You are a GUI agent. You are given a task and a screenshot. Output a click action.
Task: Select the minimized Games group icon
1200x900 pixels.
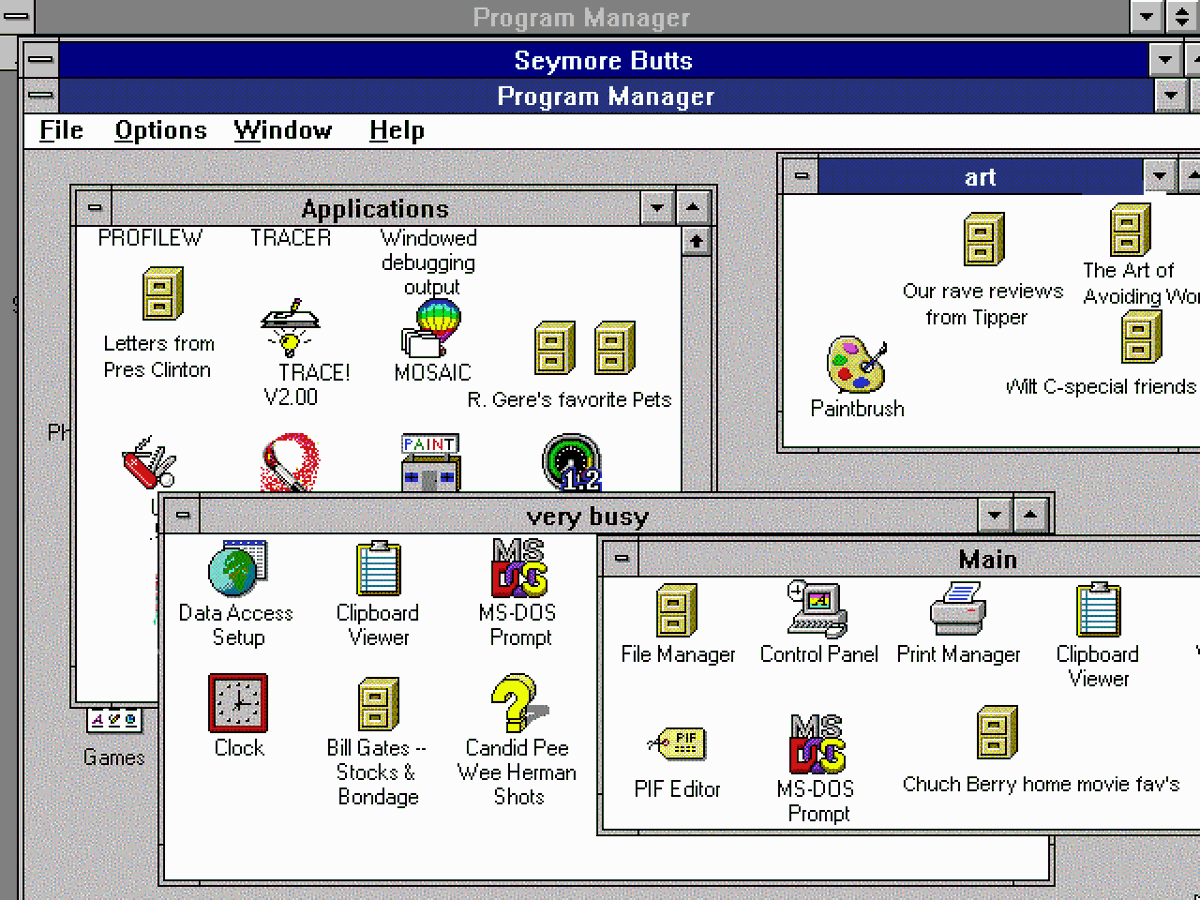pos(114,721)
